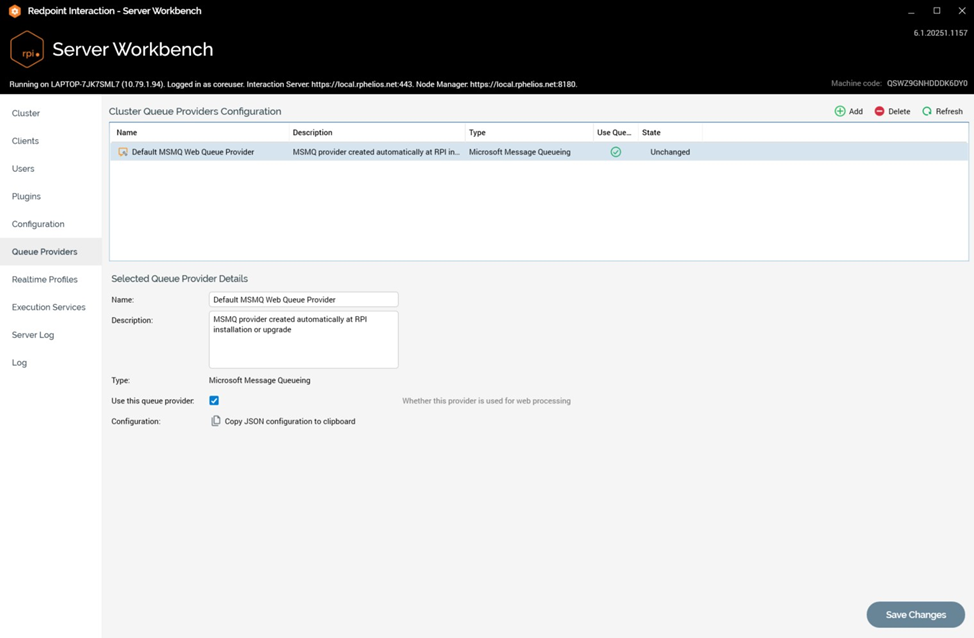Open the Realtime Profiles section

pyautogui.click(x=44, y=280)
